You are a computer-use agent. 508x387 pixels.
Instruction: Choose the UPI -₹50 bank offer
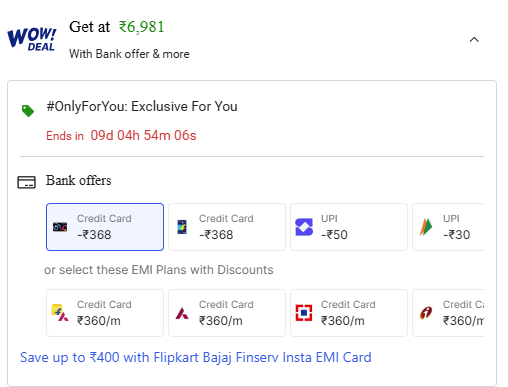point(349,227)
